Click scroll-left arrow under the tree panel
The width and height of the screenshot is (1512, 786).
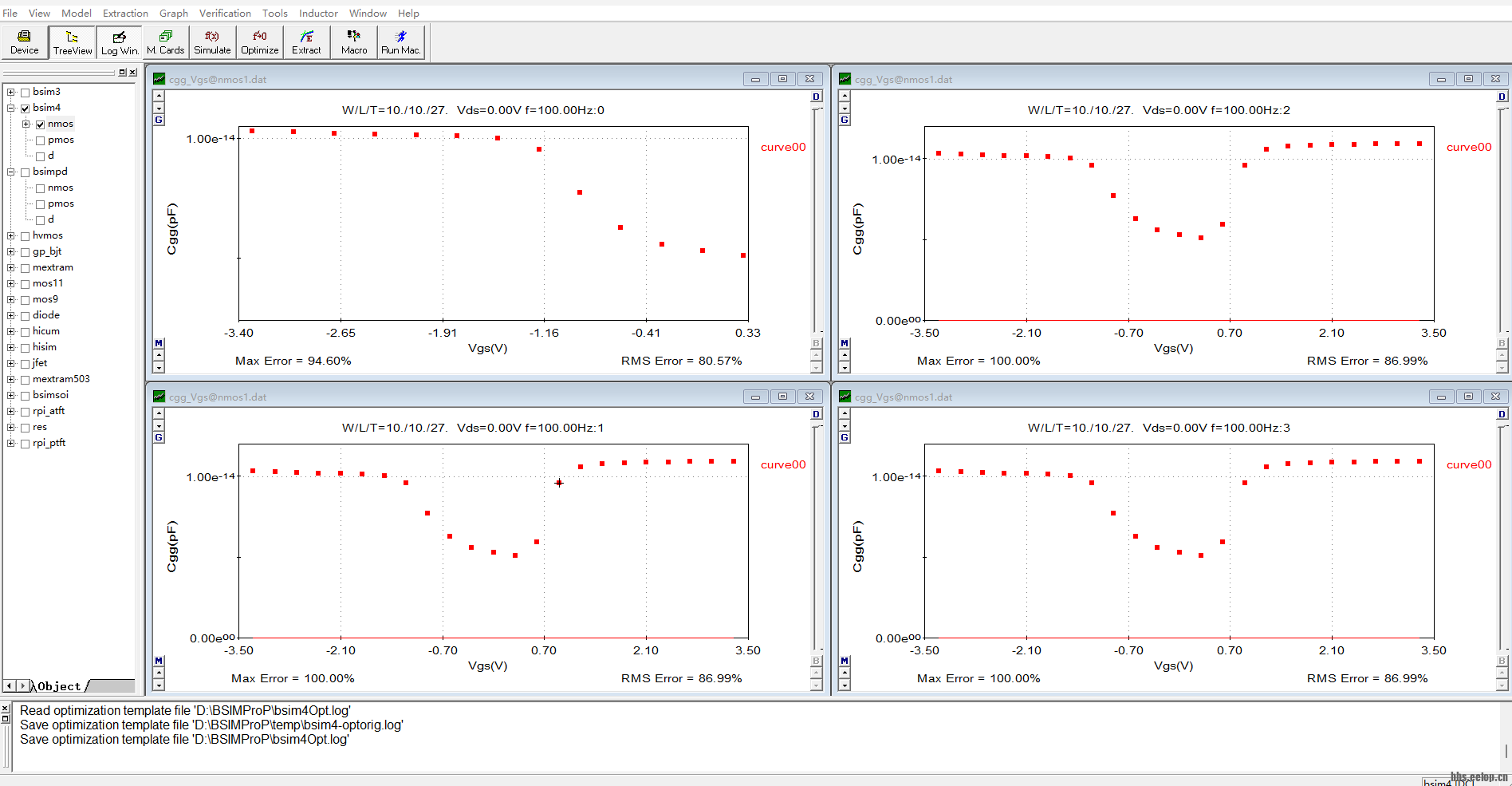click(x=9, y=686)
